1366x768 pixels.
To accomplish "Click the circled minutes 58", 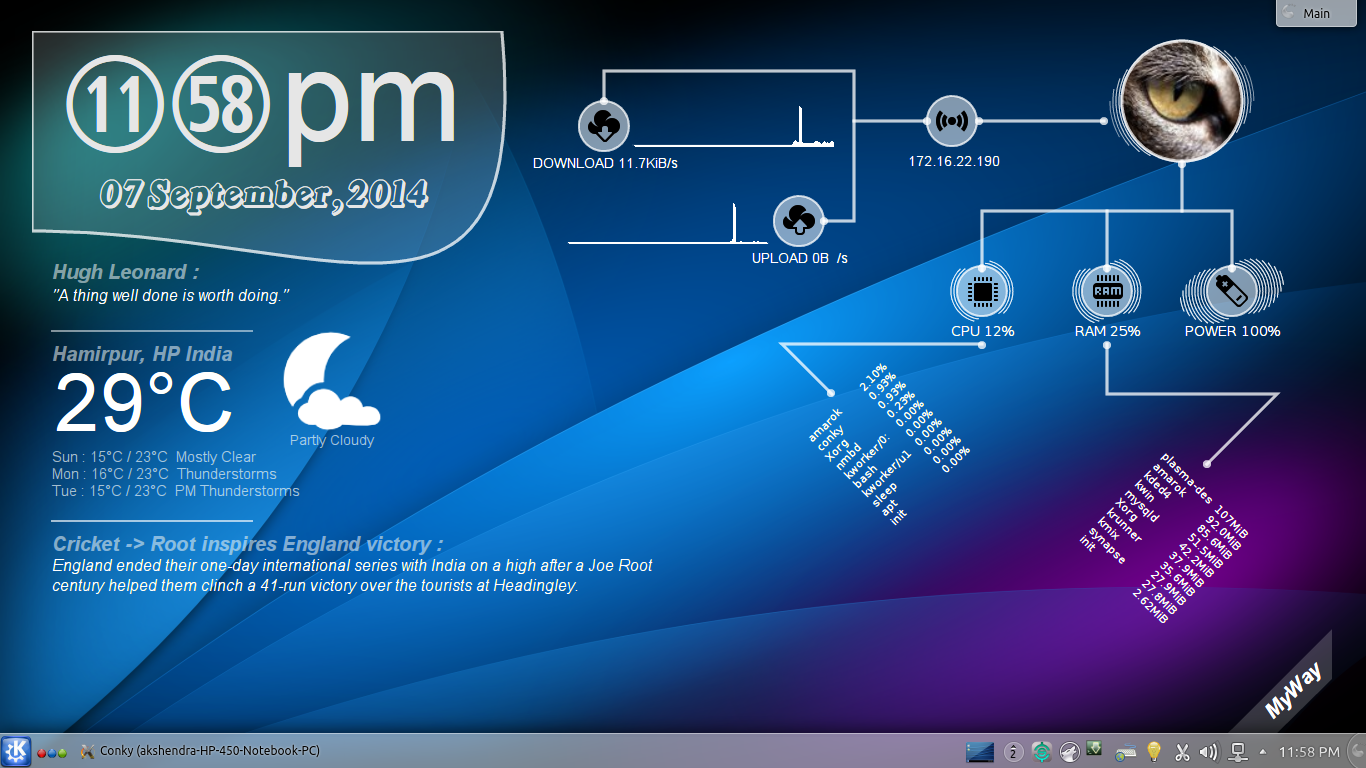I will [221, 105].
